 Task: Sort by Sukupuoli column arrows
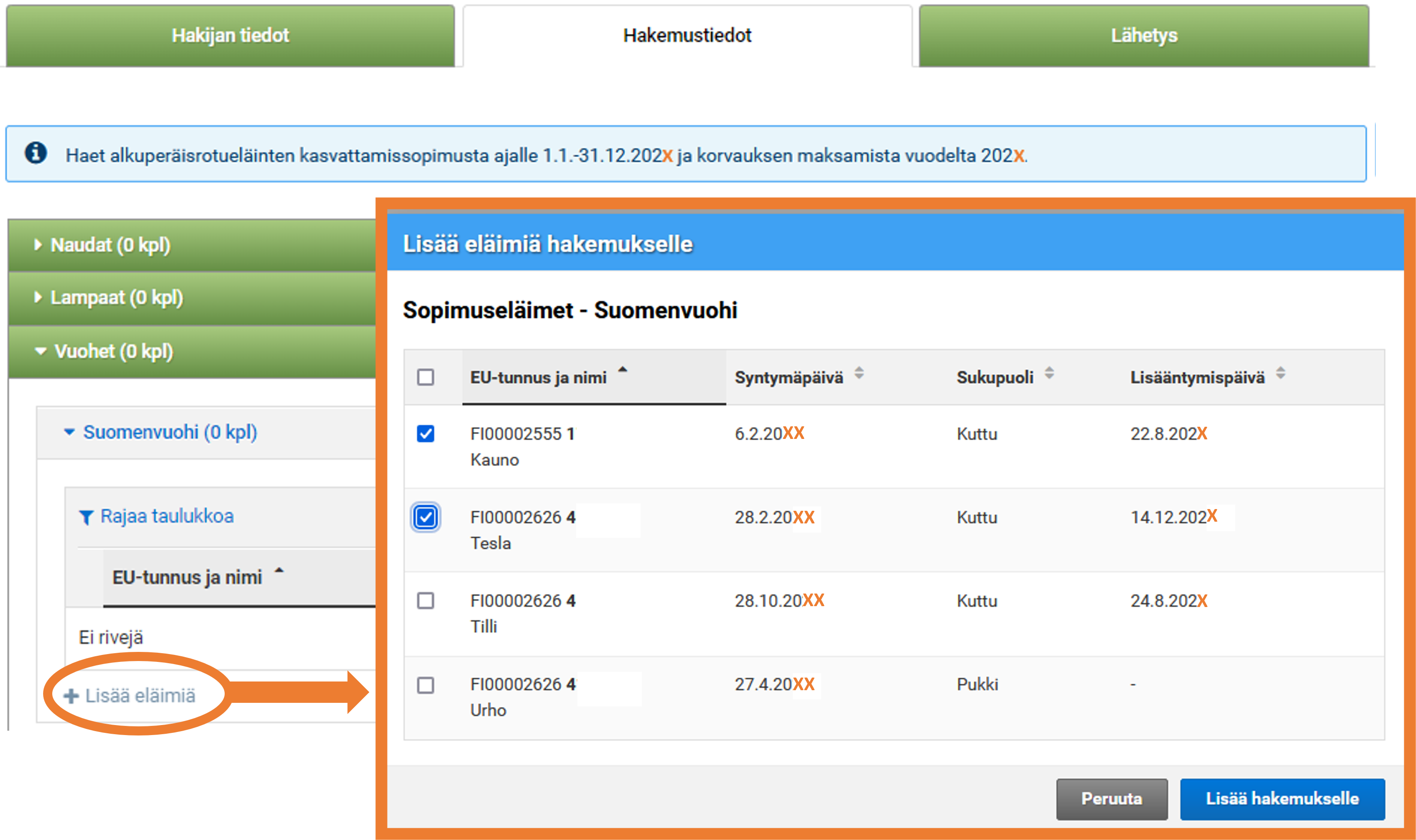point(1049,373)
